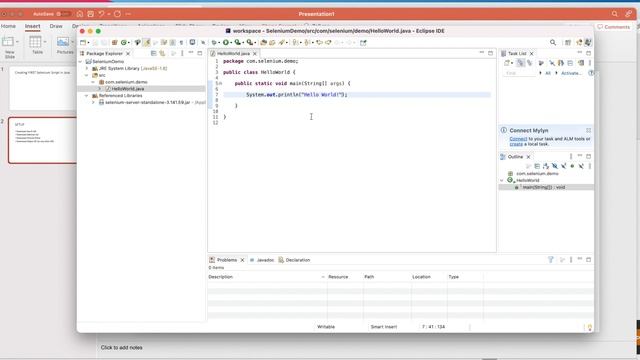Viewport: 640px width, 360px height.
Task: Toggle Link with Editor in Package Explorer
Action: pos(162,53)
